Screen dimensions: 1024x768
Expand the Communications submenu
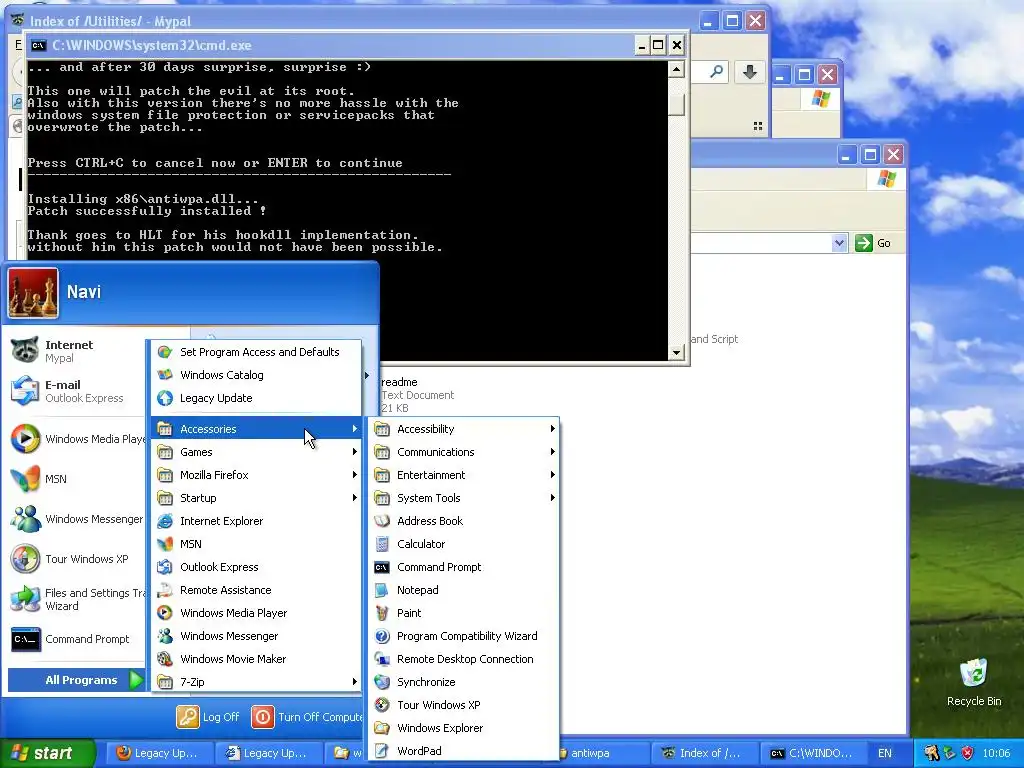[464, 452]
